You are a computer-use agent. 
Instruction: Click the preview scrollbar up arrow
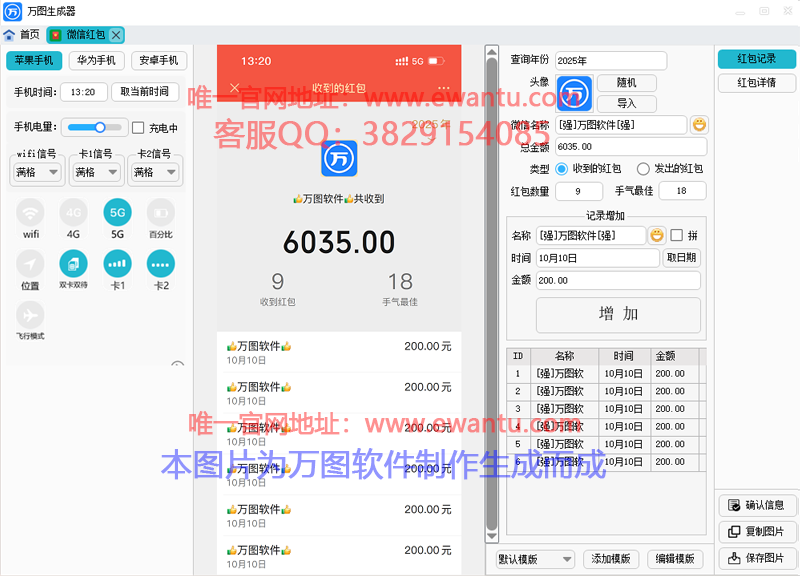492,52
